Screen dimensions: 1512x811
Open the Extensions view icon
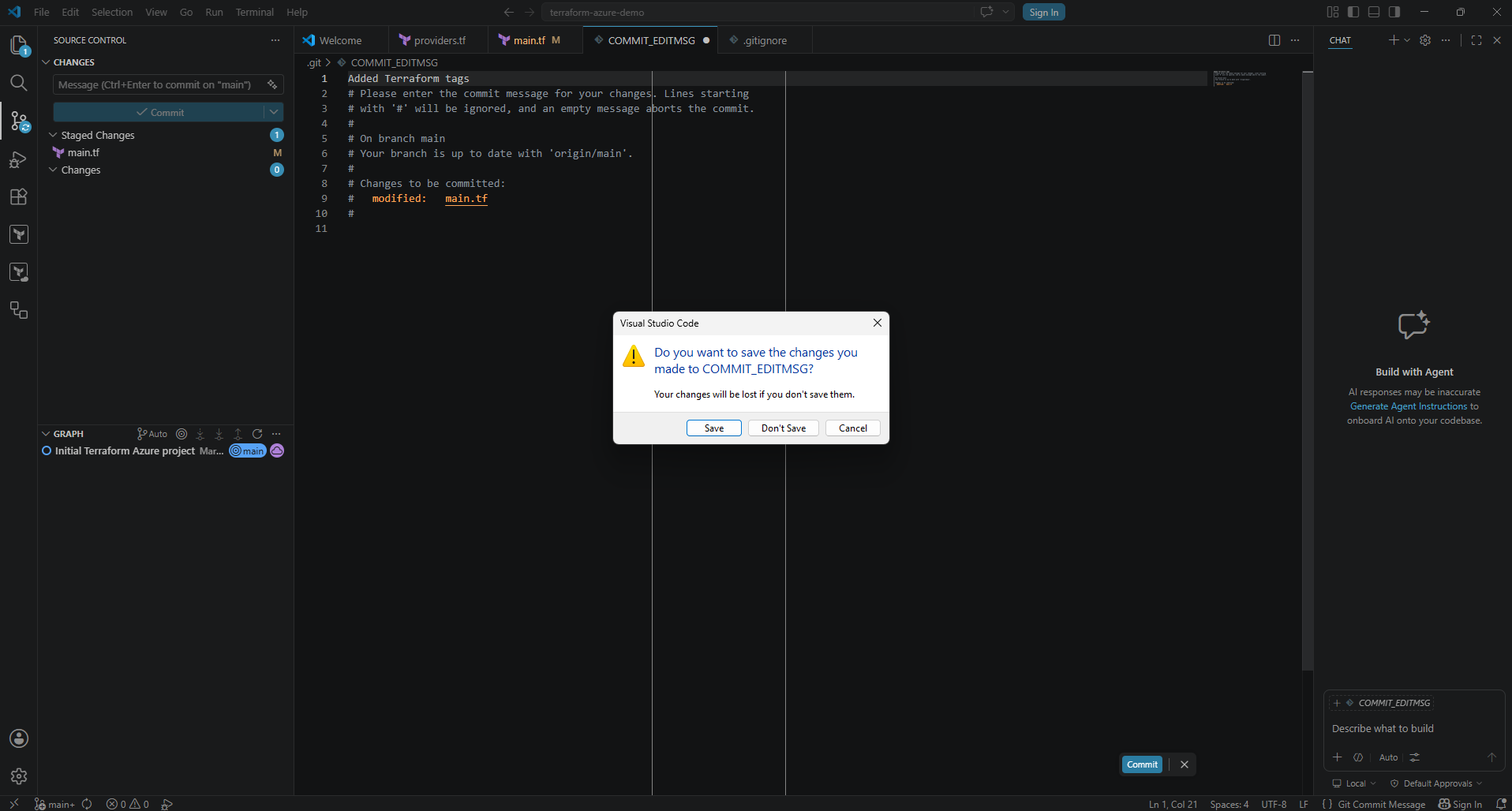(x=19, y=197)
